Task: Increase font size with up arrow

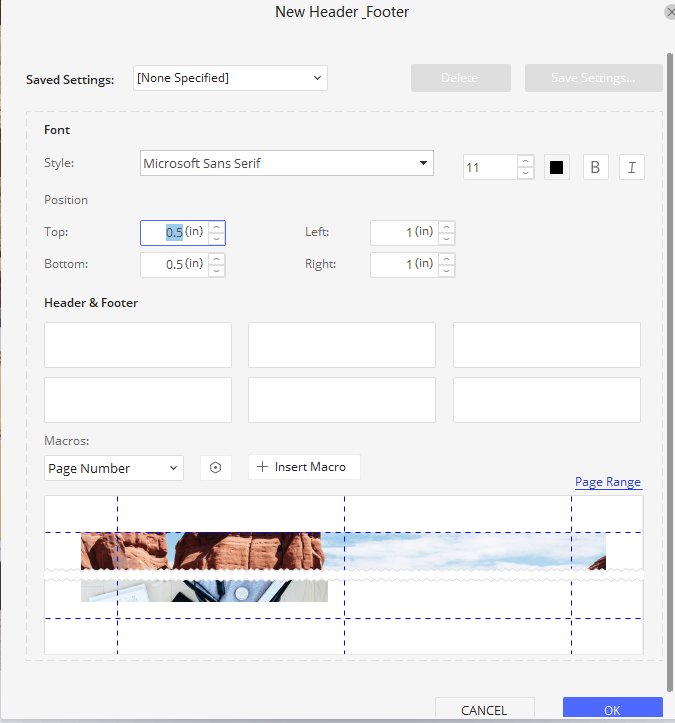Action: tap(525, 161)
